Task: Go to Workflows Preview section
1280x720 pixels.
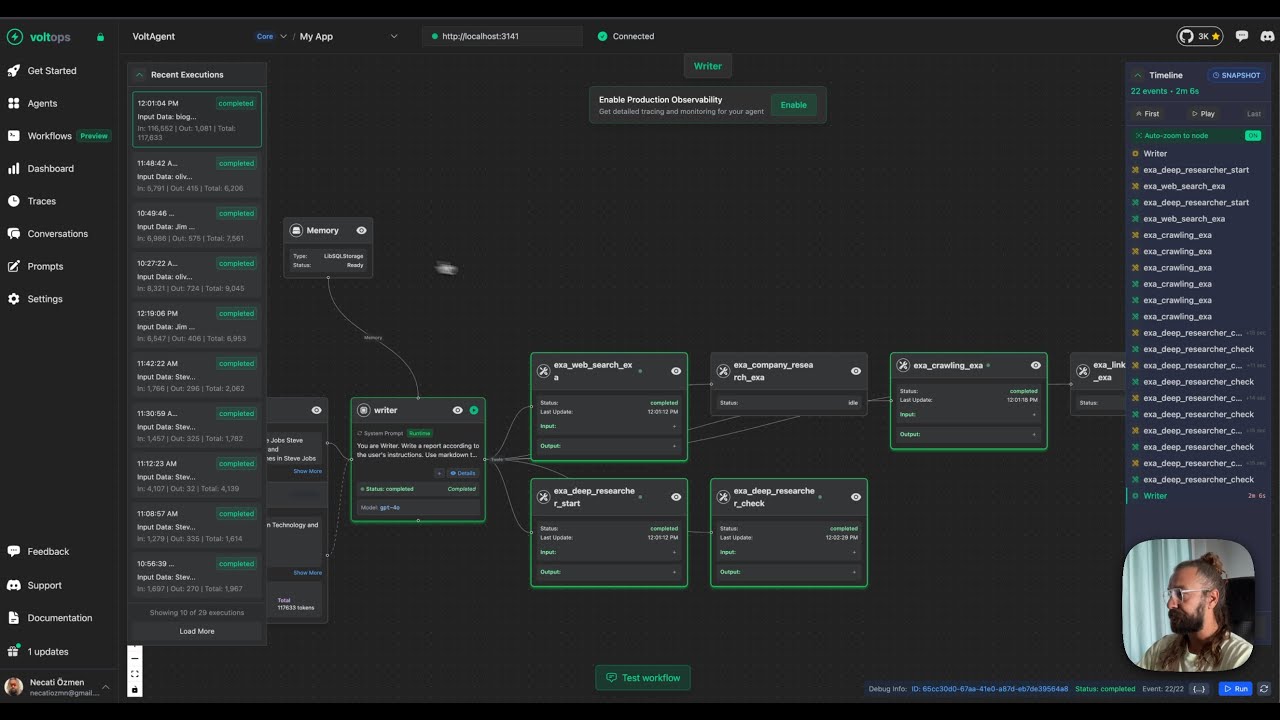Action: click(x=58, y=136)
